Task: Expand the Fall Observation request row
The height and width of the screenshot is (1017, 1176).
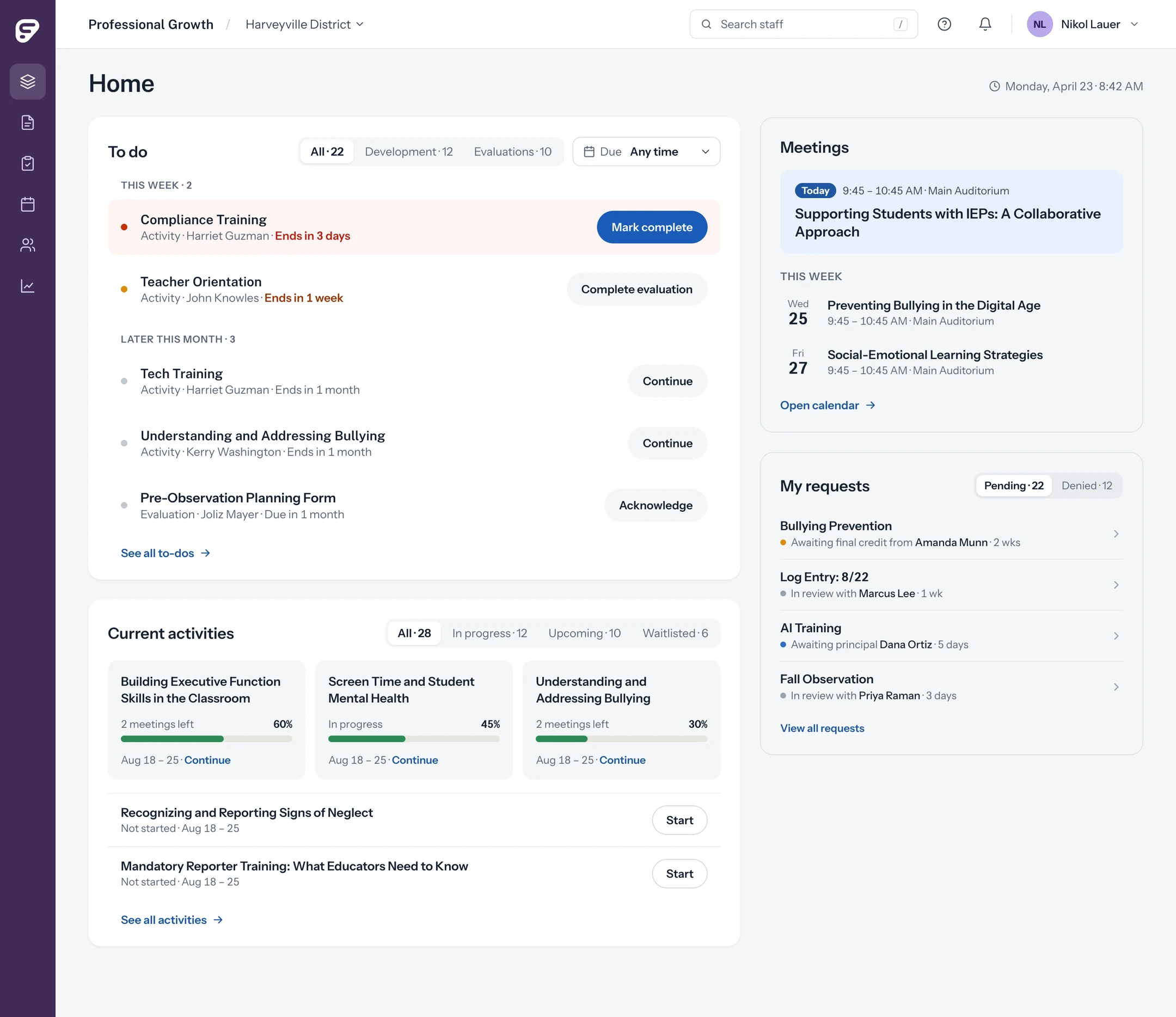Action: [951, 687]
